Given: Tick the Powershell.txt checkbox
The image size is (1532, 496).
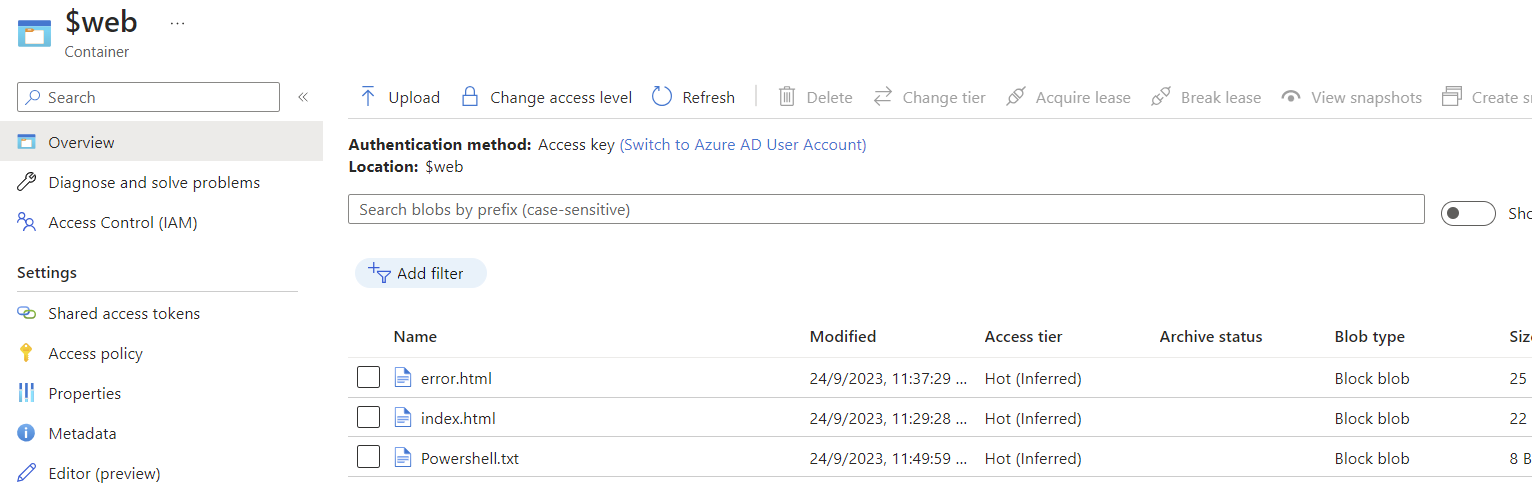Looking at the screenshot, I should (369, 458).
